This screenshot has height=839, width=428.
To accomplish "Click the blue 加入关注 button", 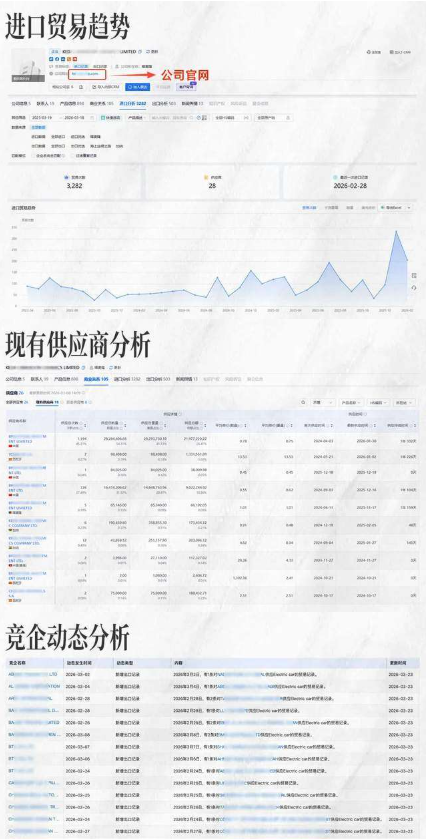I will 137,87.
